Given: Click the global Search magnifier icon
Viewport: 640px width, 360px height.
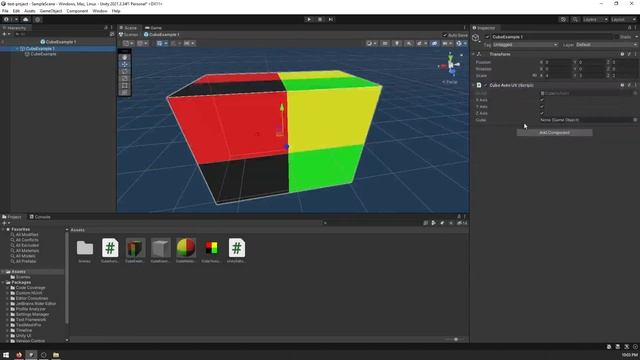Looking at the screenshot, I should pyautogui.click(x=575, y=19).
